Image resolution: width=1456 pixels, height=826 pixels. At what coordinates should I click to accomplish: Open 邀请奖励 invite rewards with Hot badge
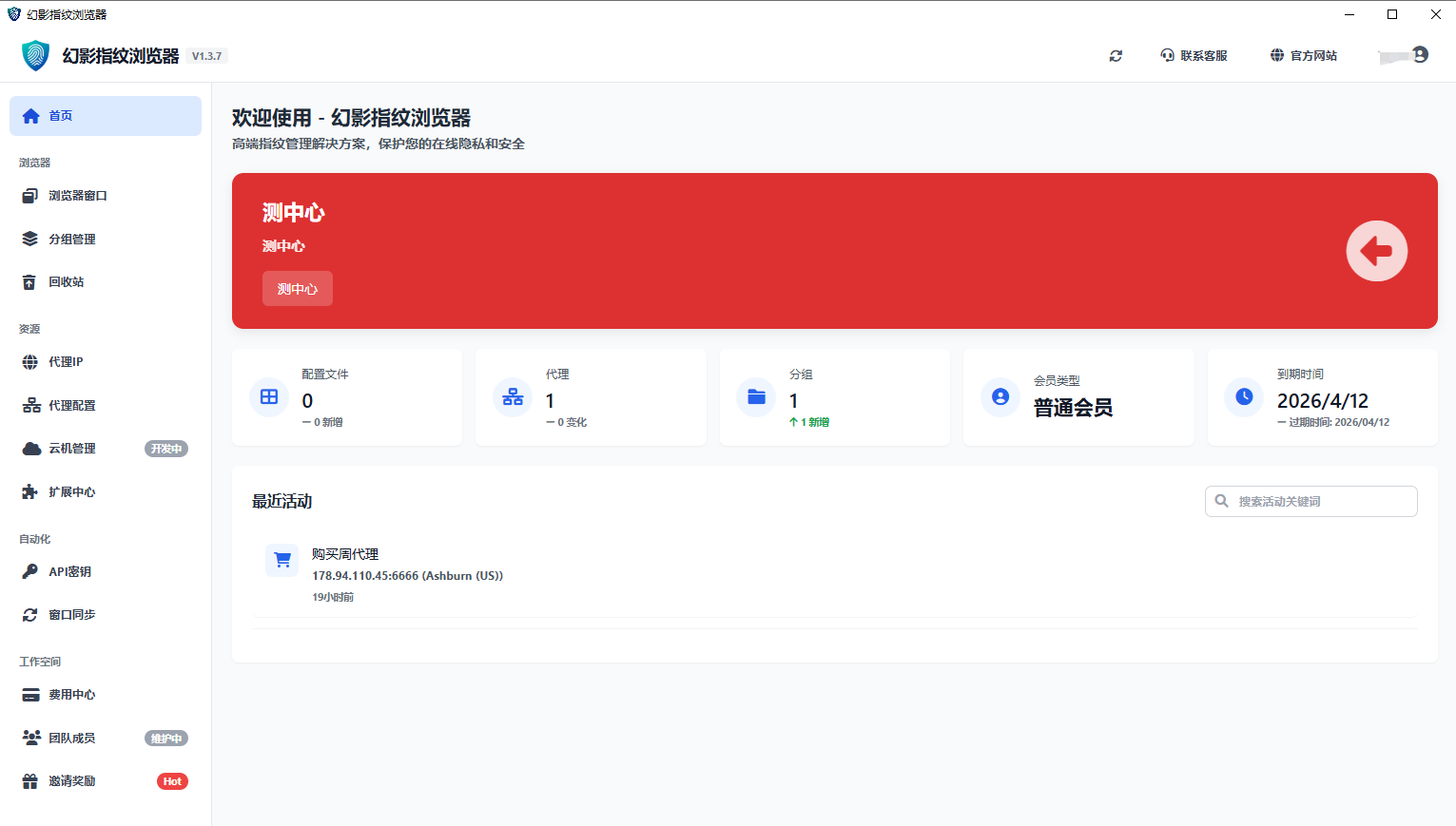(x=70, y=780)
